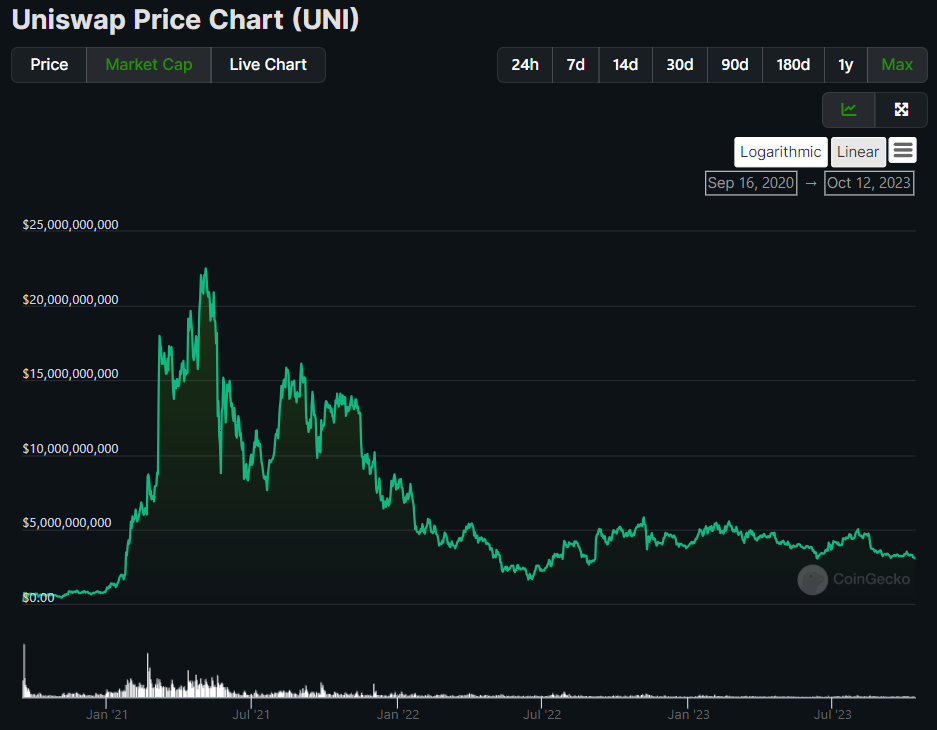
Task: Click the $20,000,000,000 axis label
Action: 71,299
